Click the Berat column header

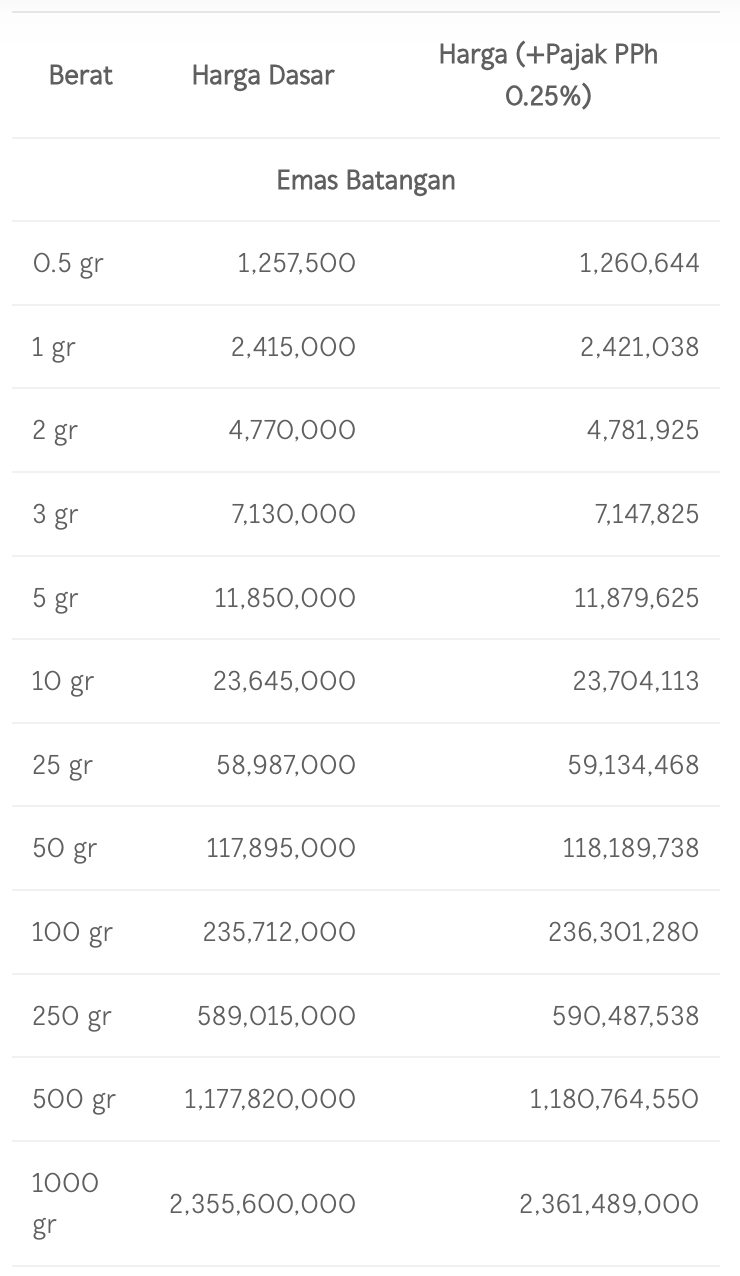point(81,75)
